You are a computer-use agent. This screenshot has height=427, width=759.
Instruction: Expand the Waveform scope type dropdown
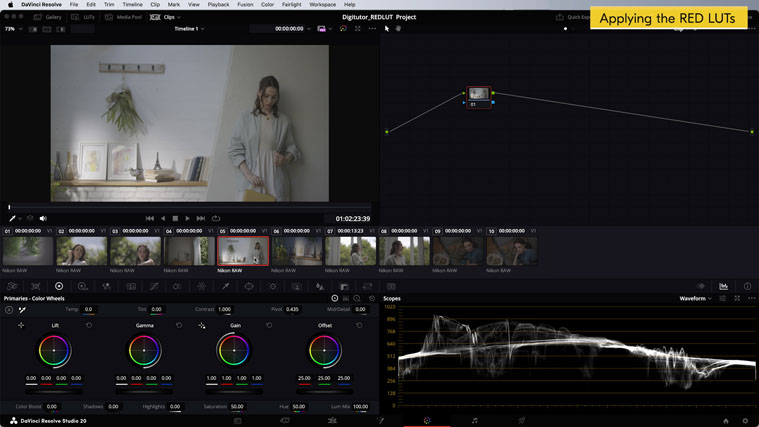point(695,298)
